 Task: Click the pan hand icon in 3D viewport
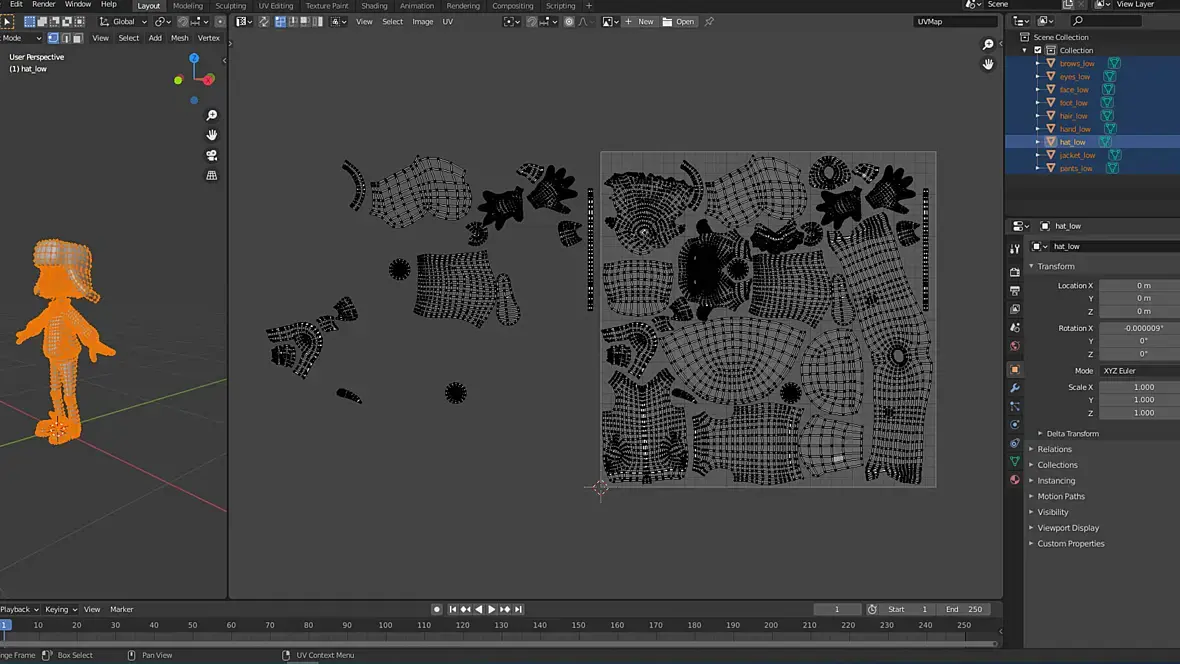point(211,135)
